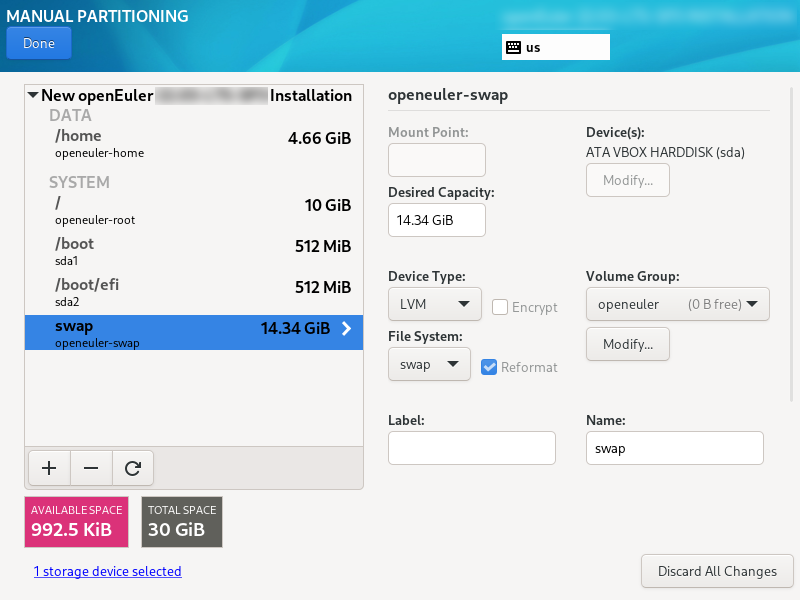Click the arrow on the selected swap row
The height and width of the screenshot is (600, 800).
[x=346, y=328]
